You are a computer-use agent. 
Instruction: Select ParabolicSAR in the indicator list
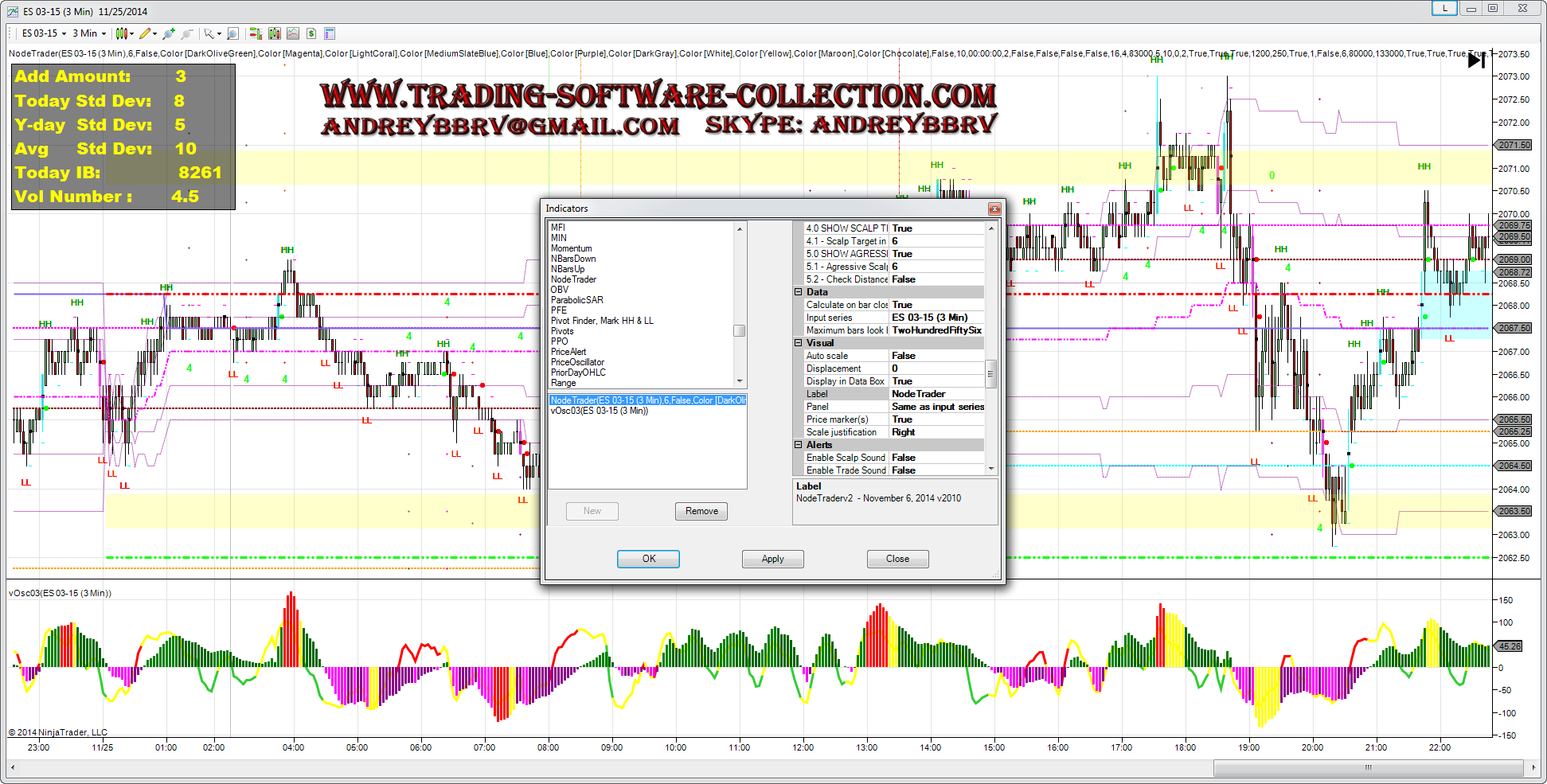[577, 300]
